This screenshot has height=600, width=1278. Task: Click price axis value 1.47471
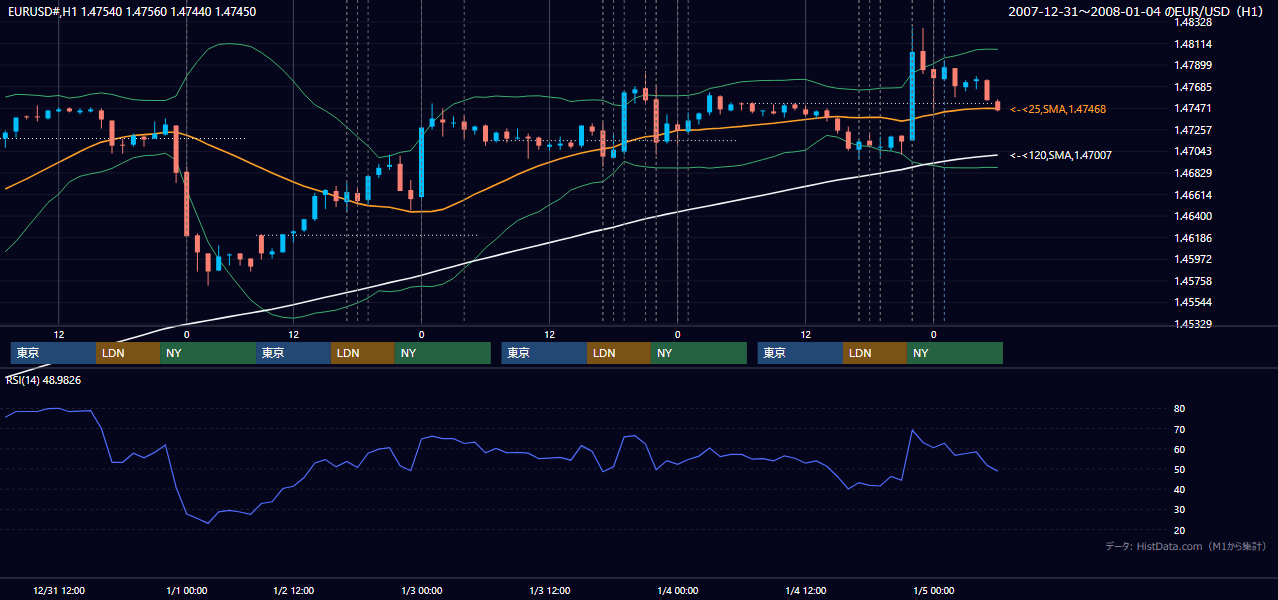(1193, 109)
